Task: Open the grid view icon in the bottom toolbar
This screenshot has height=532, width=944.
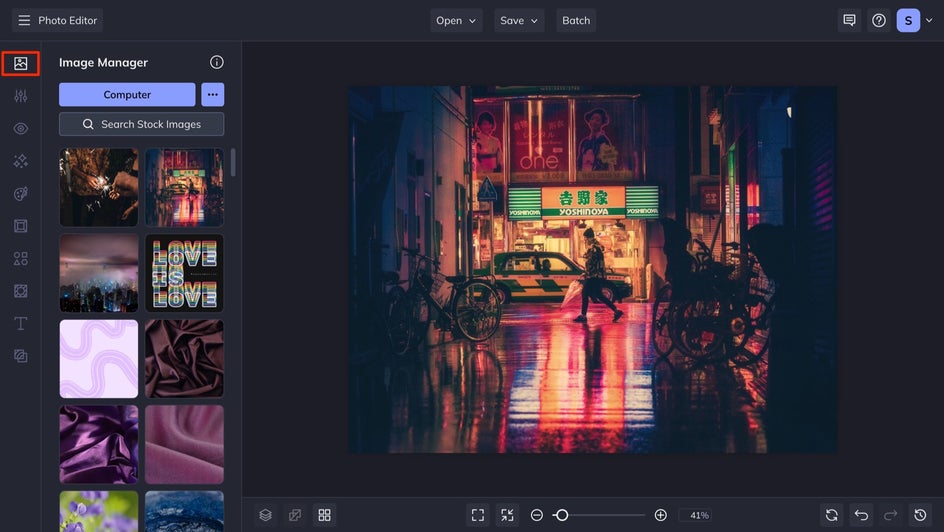Action: tap(324, 515)
